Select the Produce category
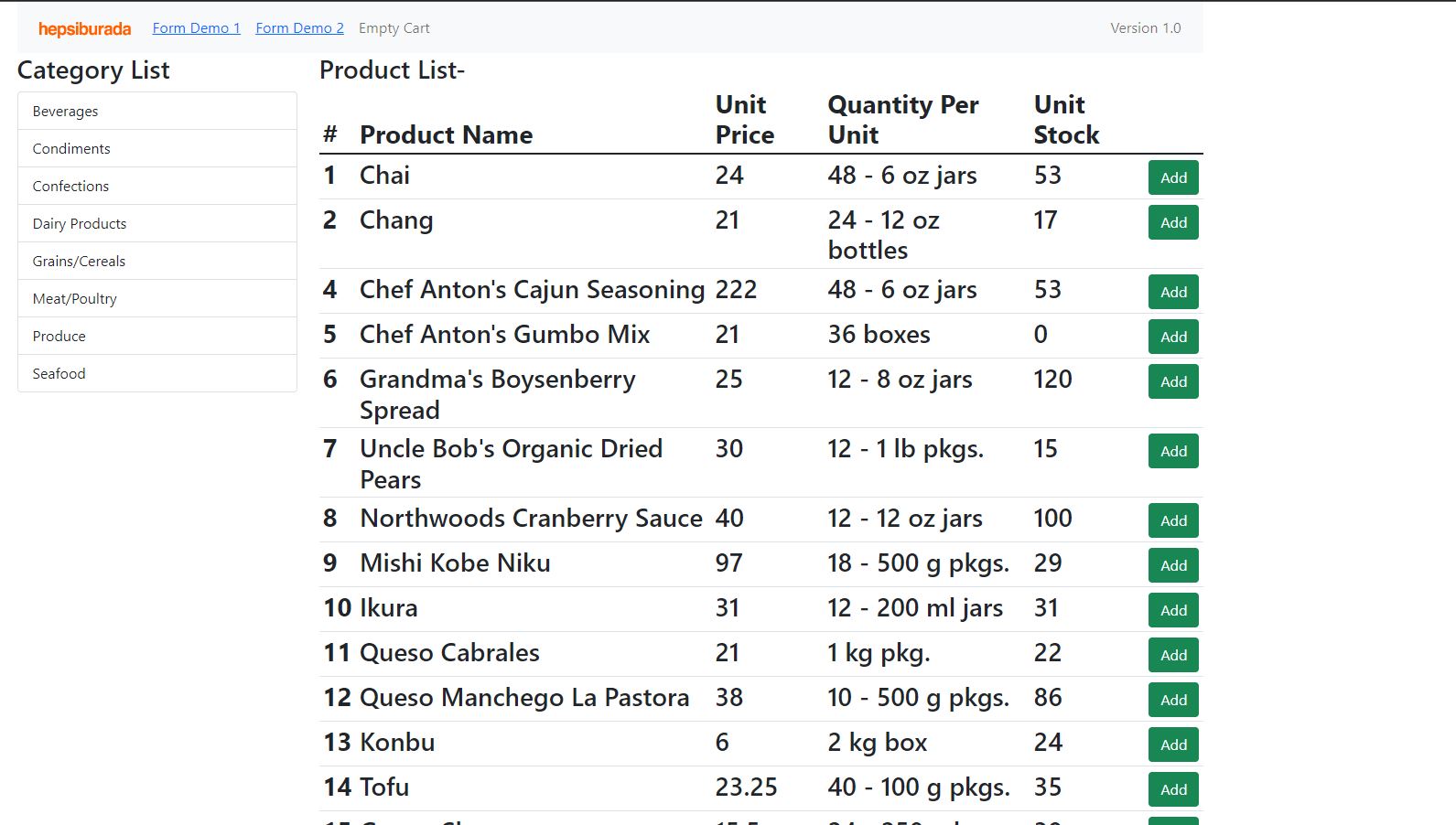The image size is (1456, 825). 156,336
